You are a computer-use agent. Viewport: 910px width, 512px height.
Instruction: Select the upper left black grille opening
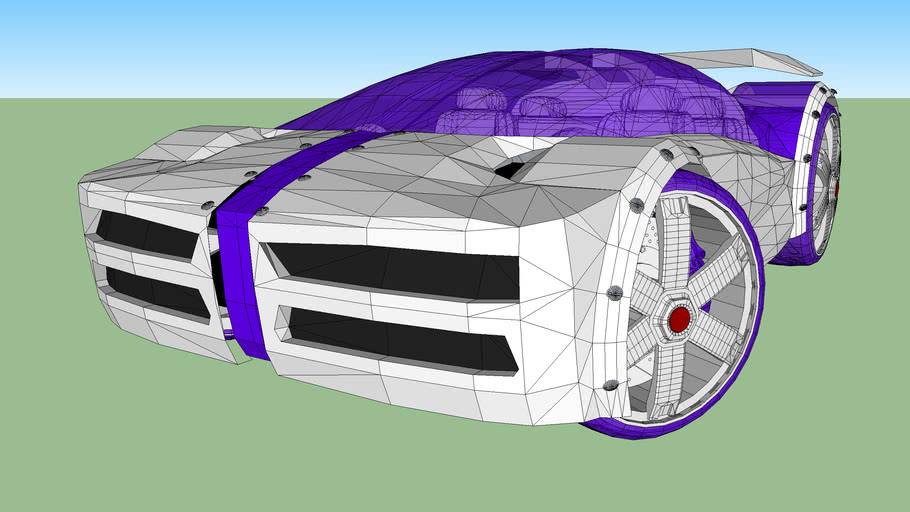(150, 236)
